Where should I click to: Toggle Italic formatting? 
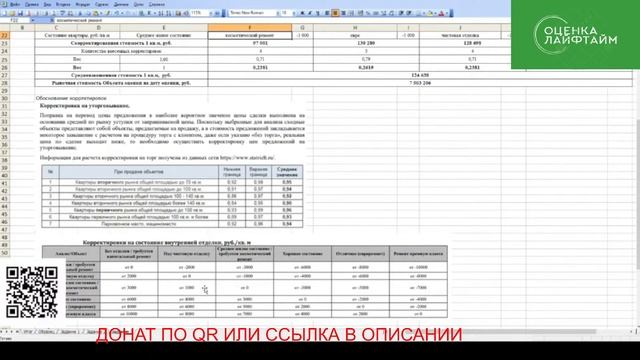tap(310, 13)
